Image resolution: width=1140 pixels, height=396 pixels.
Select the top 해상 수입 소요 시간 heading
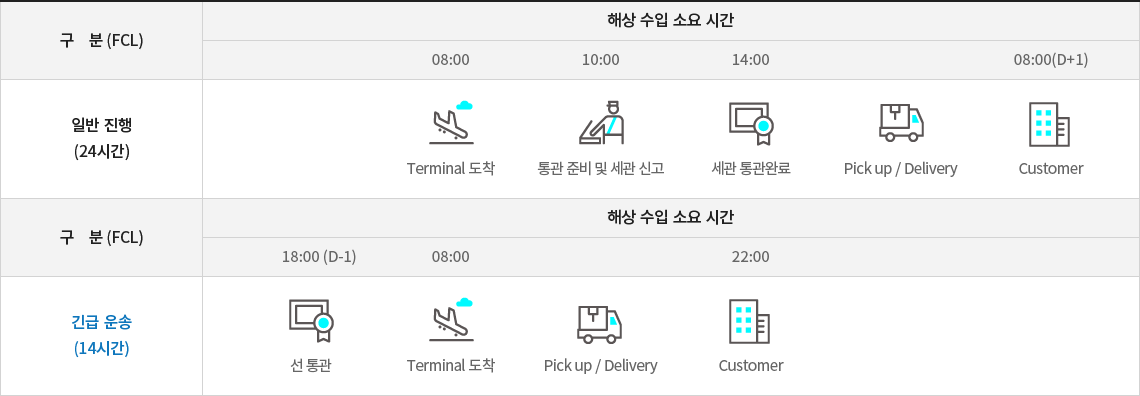point(670,20)
